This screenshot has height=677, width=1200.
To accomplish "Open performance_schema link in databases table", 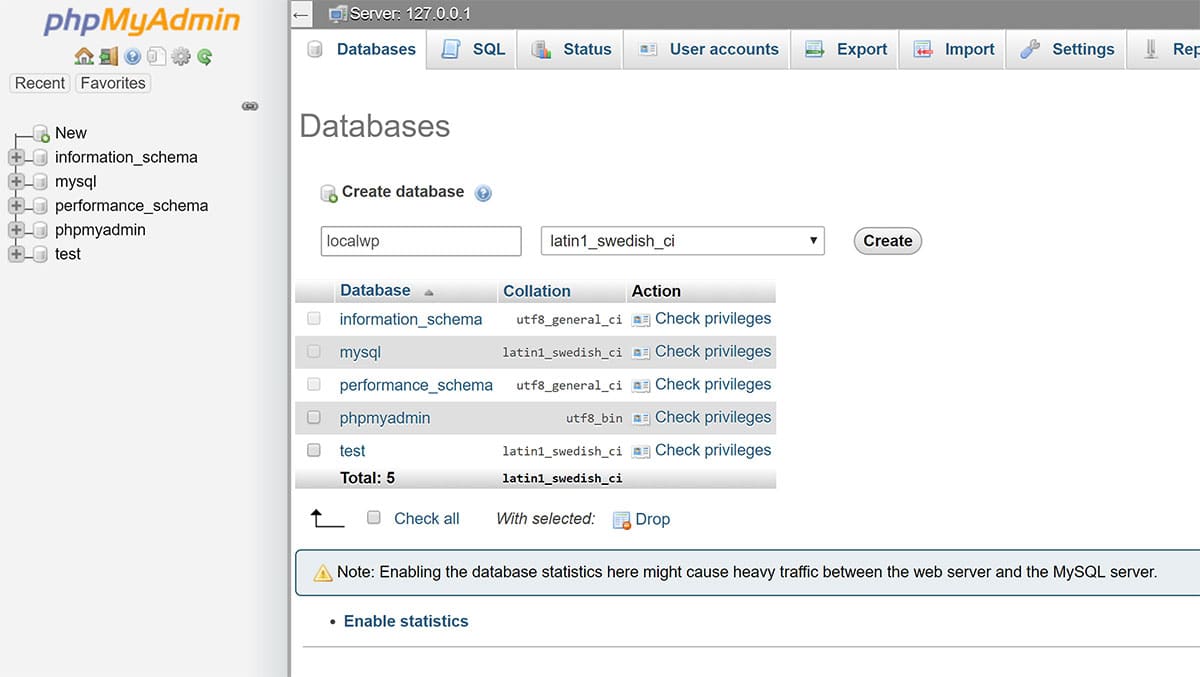I will coord(416,386).
